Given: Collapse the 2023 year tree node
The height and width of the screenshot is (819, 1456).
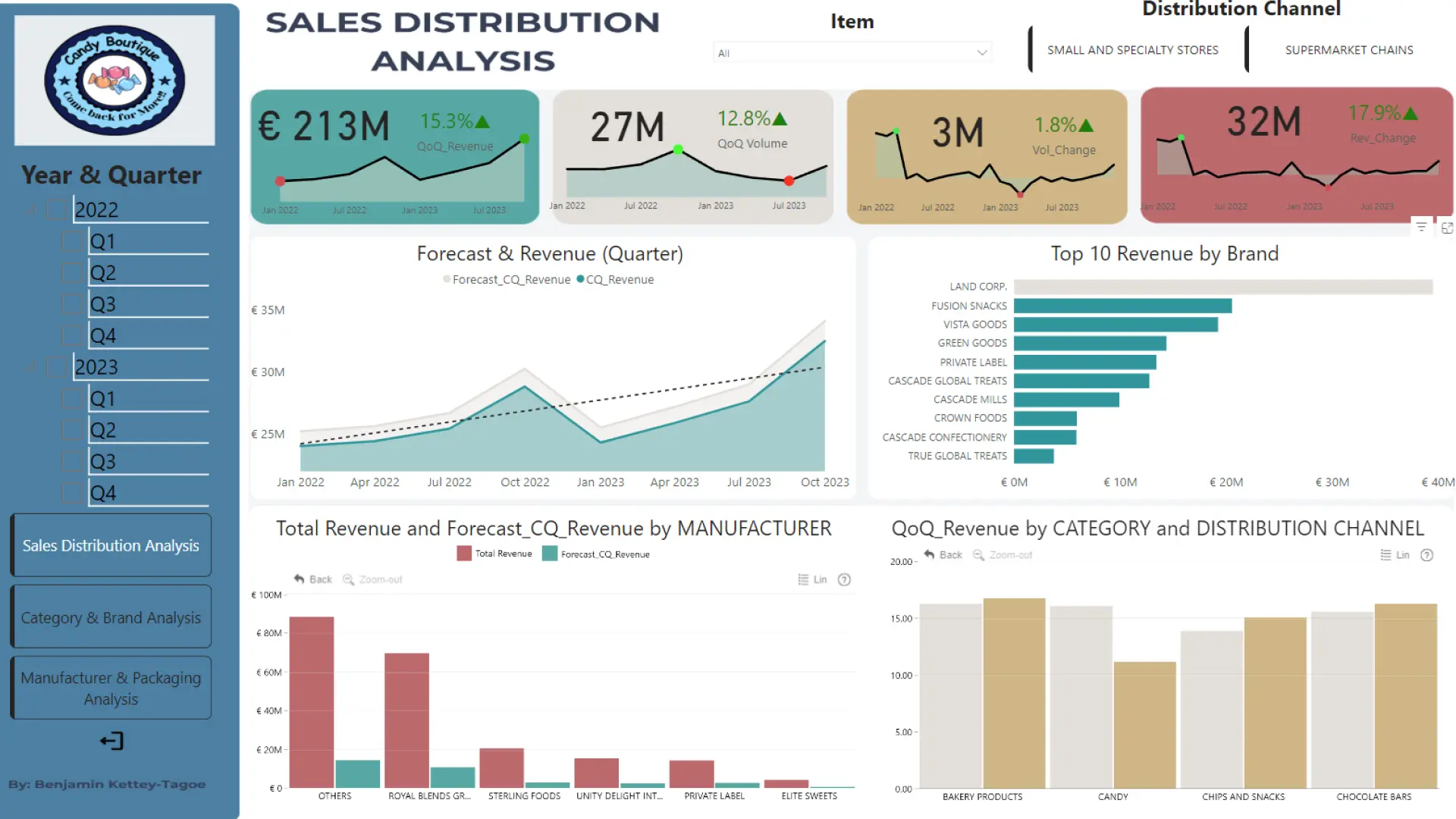Looking at the screenshot, I should click(30, 367).
